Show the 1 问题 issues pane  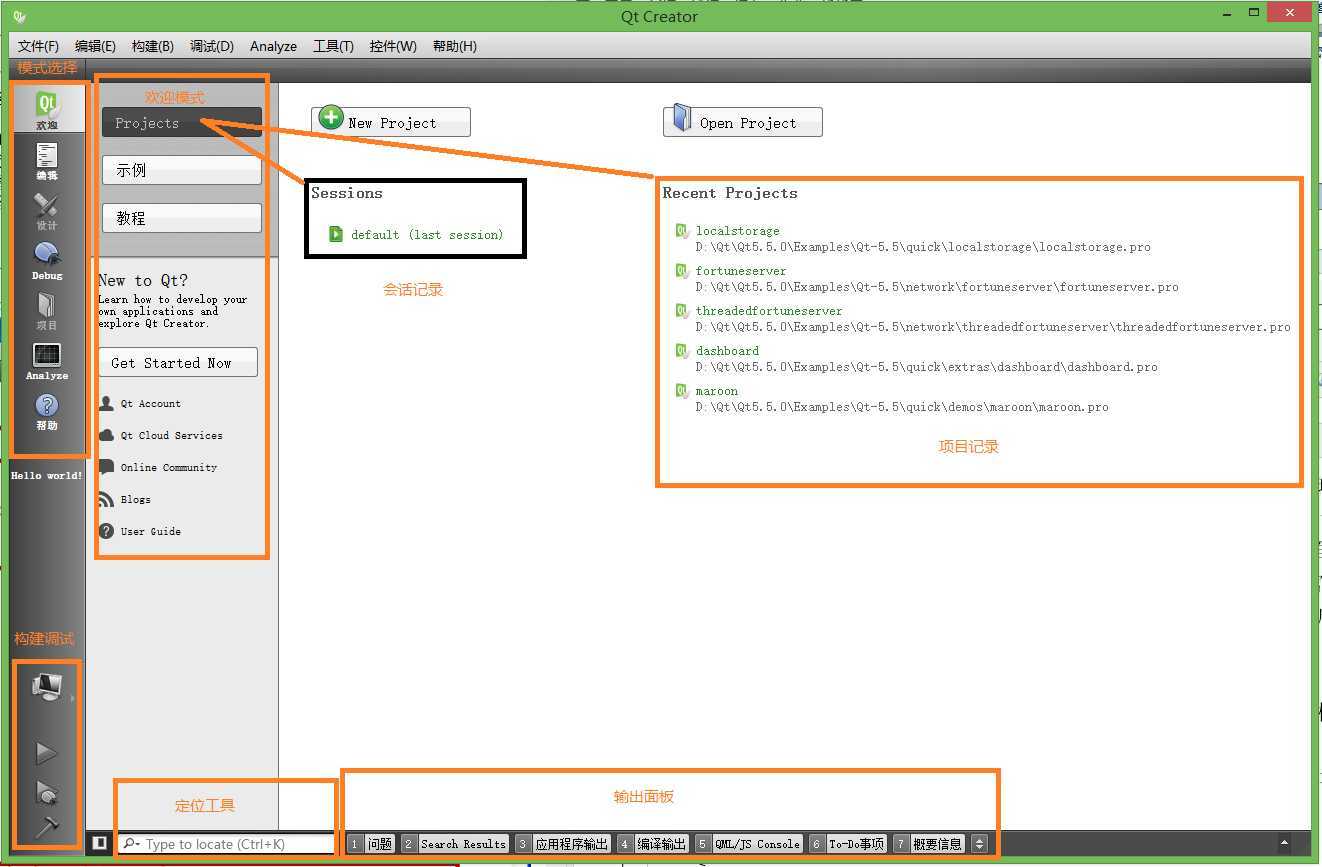click(x=371, y=844)
